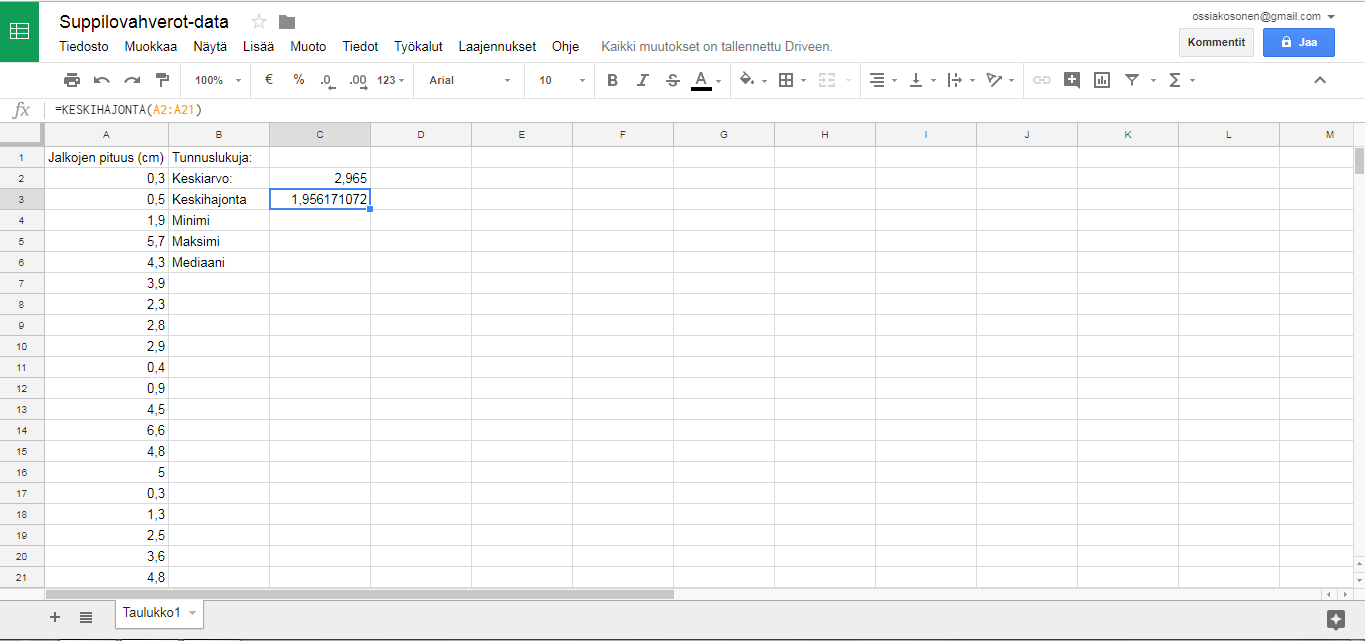
Task: Click the blue Jaa share button
Action: point(1298,42)
